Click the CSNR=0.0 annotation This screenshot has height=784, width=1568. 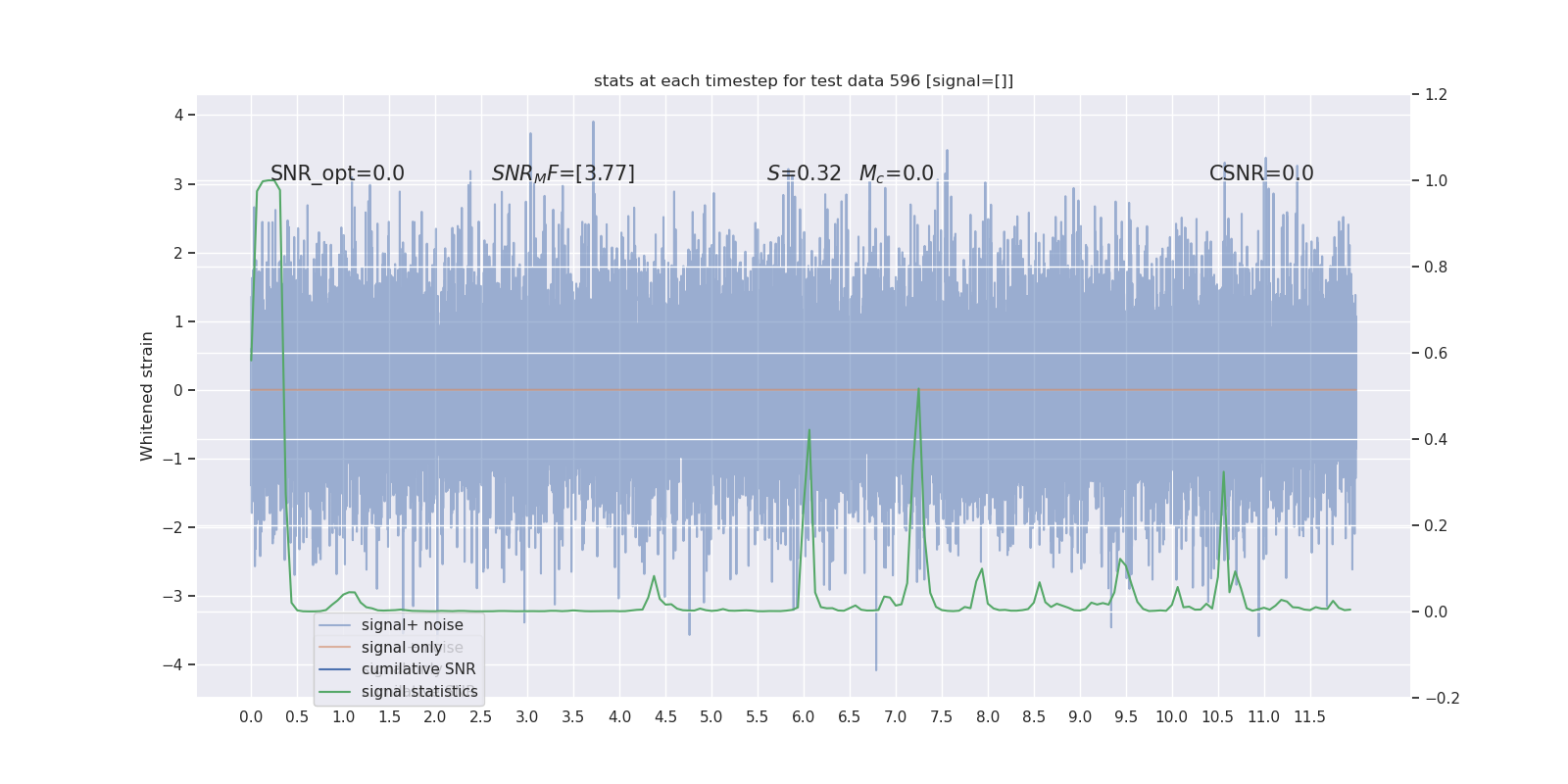[x=1261, y=173]
